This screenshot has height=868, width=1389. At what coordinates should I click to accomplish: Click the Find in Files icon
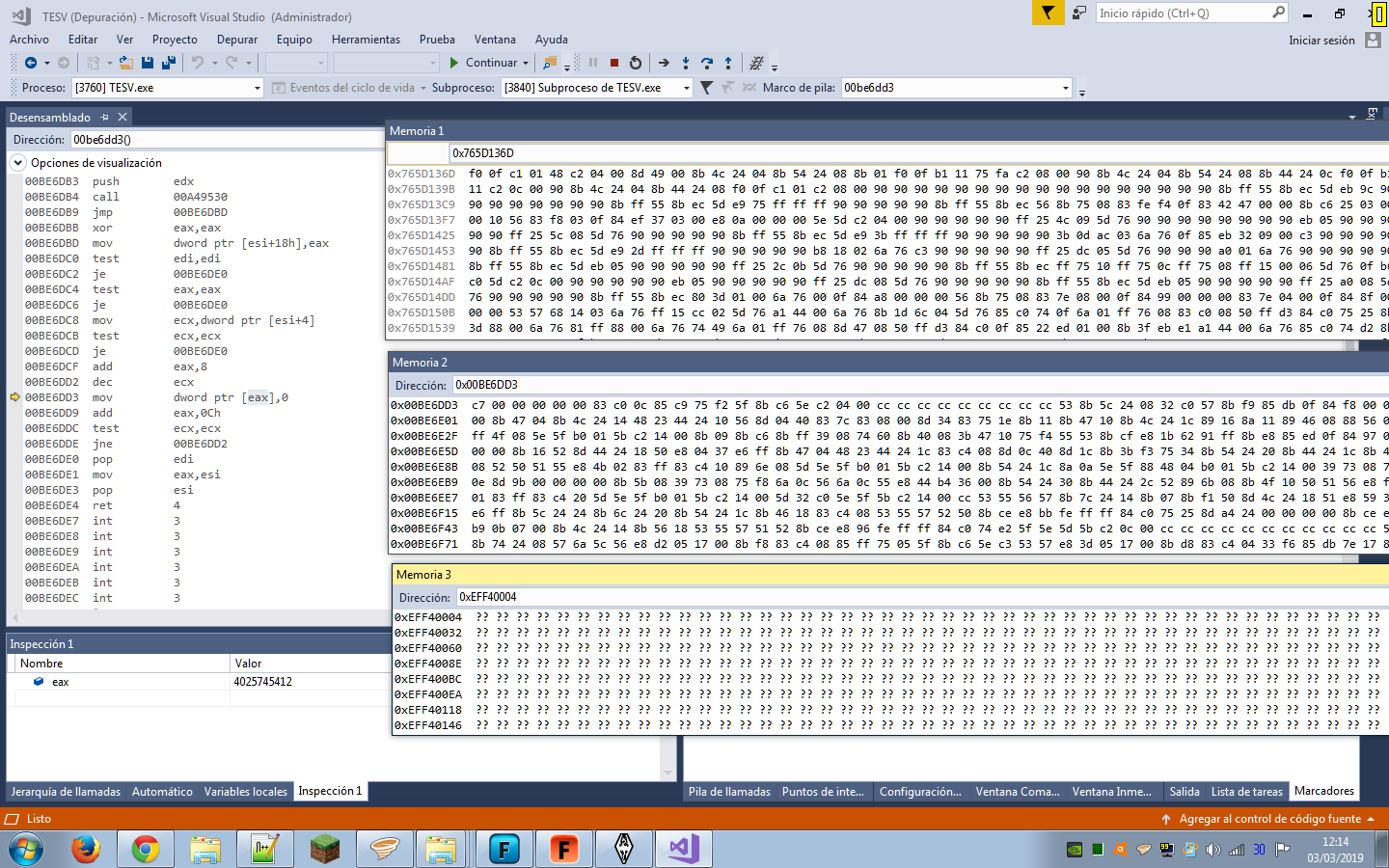click(550, 63)
